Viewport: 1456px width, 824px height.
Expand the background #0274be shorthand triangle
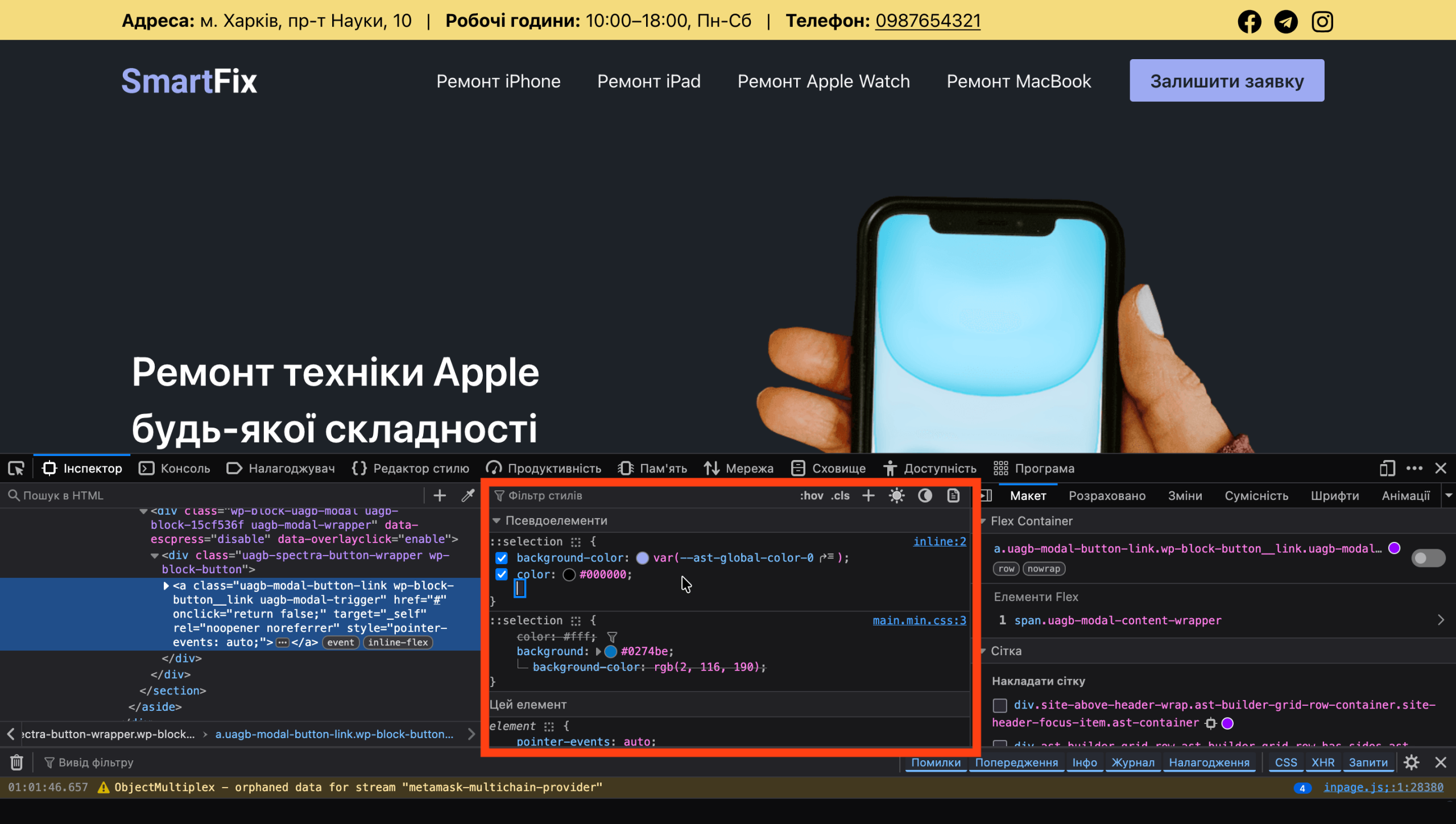598,652
